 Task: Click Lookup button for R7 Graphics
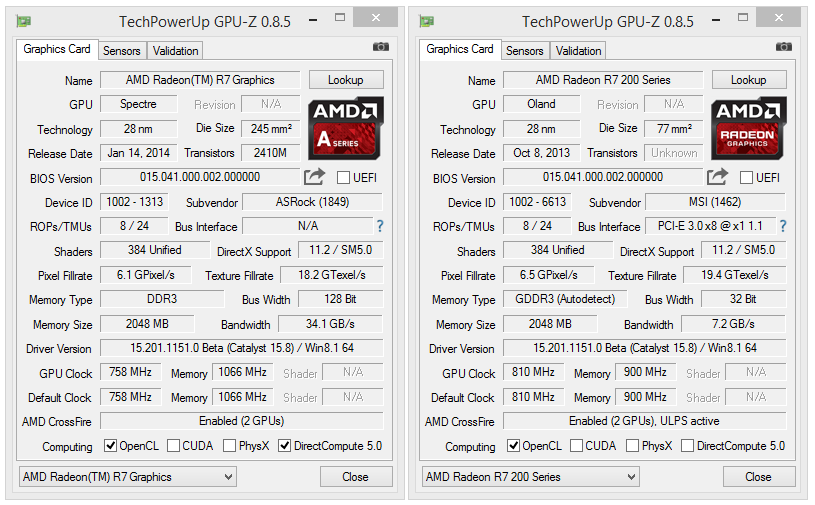coord(346,80)
